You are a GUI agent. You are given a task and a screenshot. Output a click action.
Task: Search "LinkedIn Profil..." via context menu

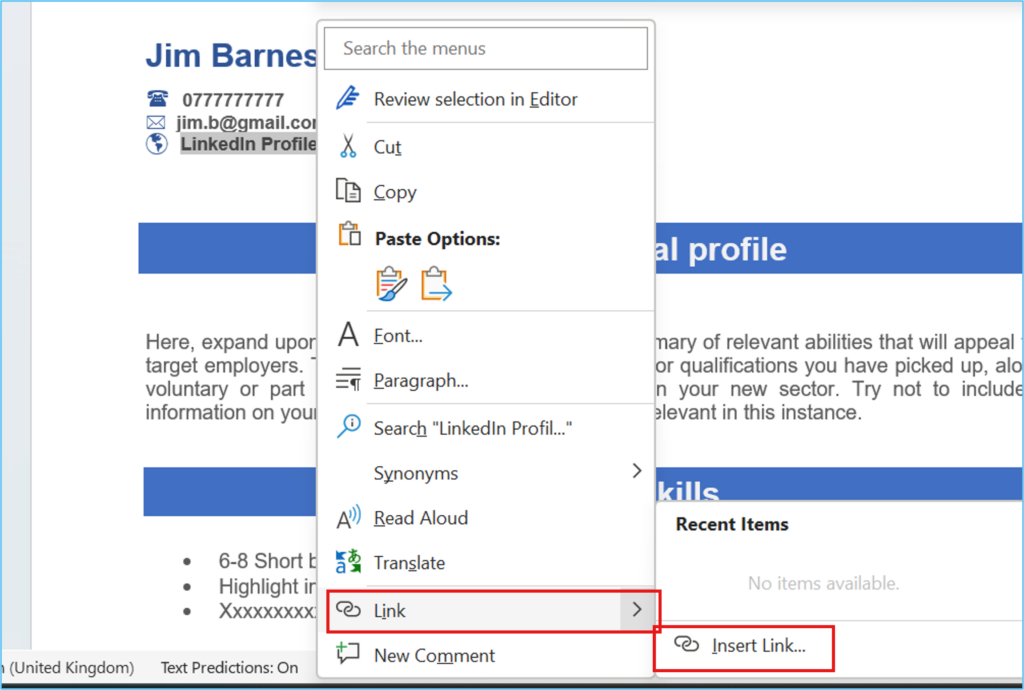tap(470, 427)
